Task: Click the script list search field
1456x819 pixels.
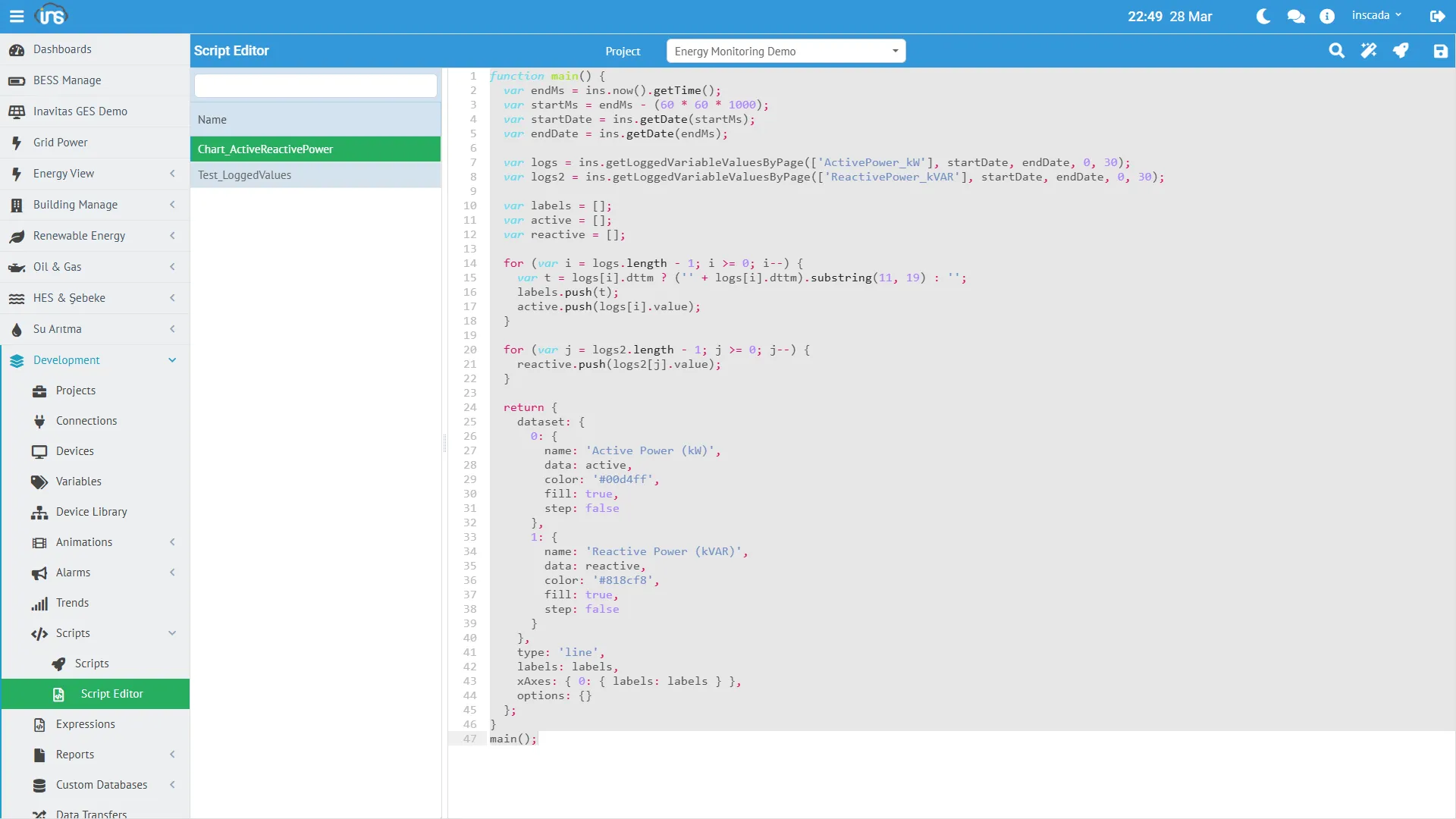Action: coord(315,86)
